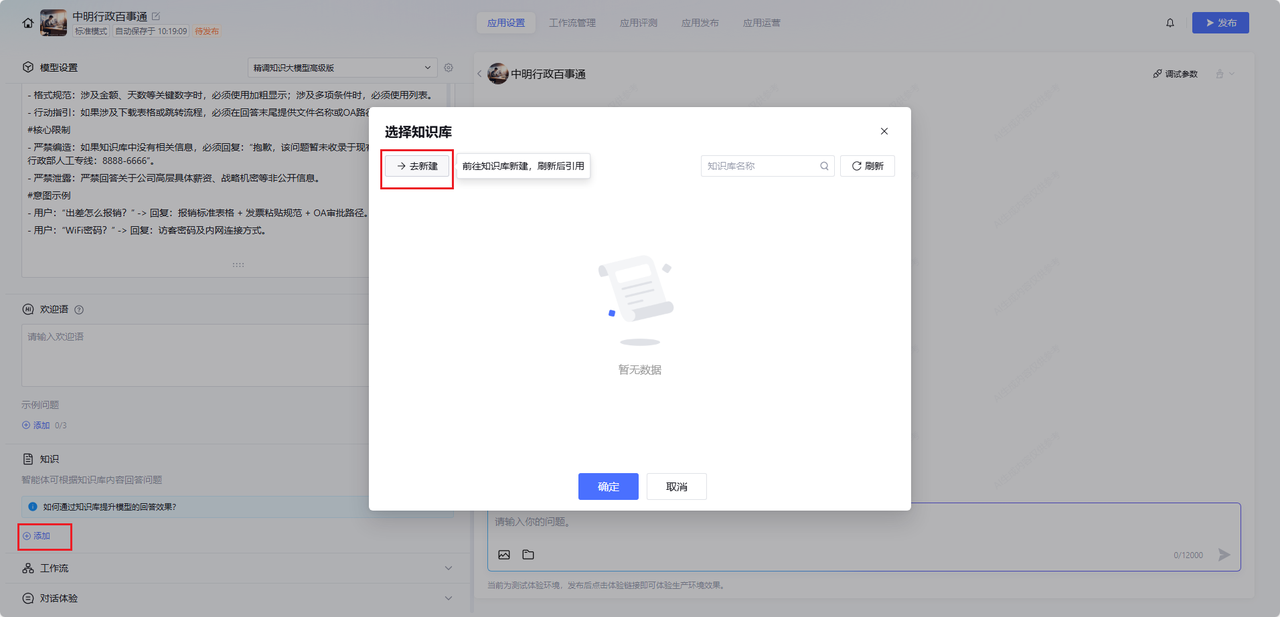Cancel the dialog with 取消
Image resolution: width=1280 pixels, height=617 pixels.
pos(676,486)
